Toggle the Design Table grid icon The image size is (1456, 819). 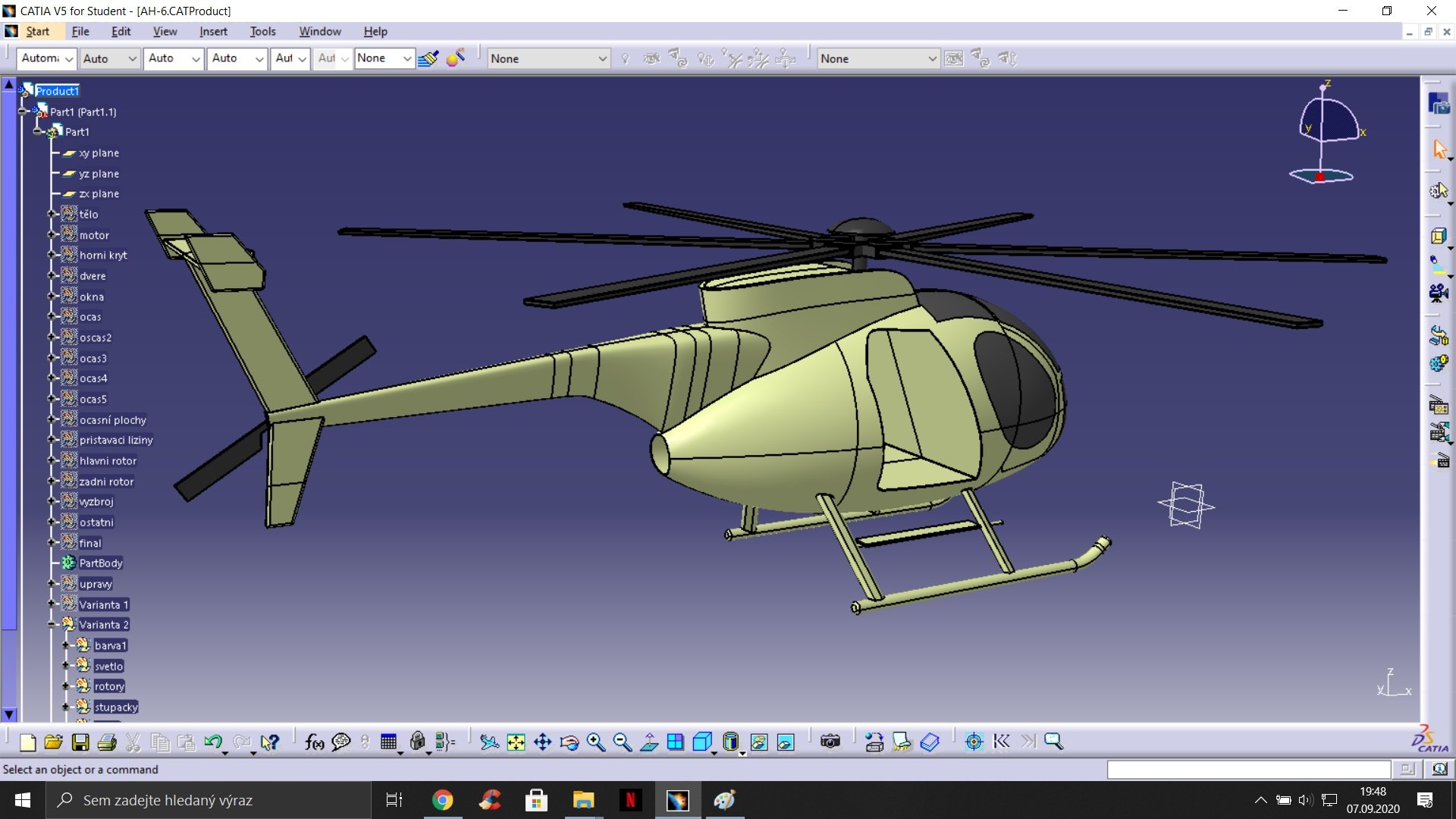click(x=389, y=742)
